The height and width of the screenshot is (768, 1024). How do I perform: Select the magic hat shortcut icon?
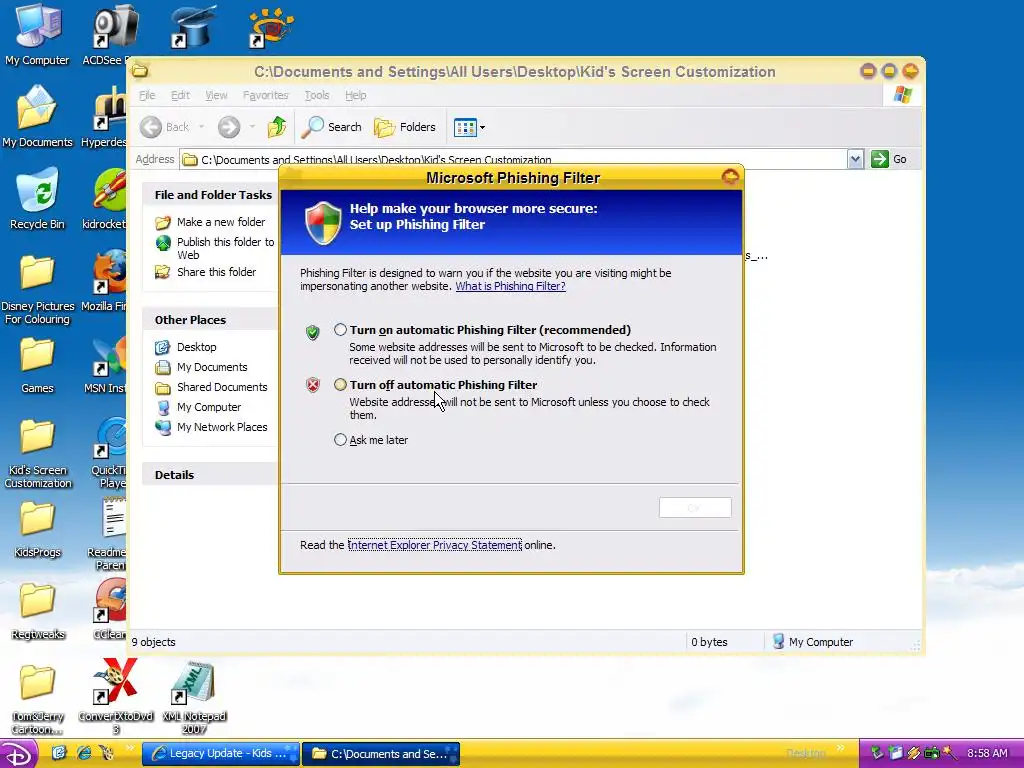pos(193,27)
